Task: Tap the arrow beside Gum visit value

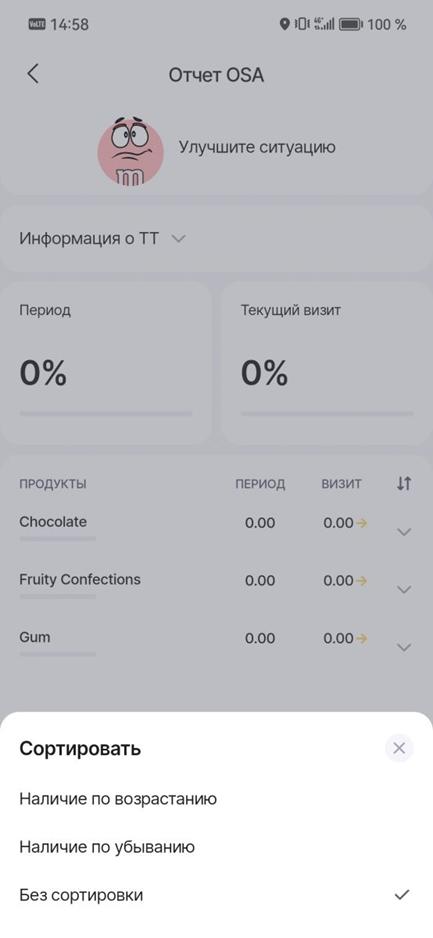Action: click(x=361, y=639)
